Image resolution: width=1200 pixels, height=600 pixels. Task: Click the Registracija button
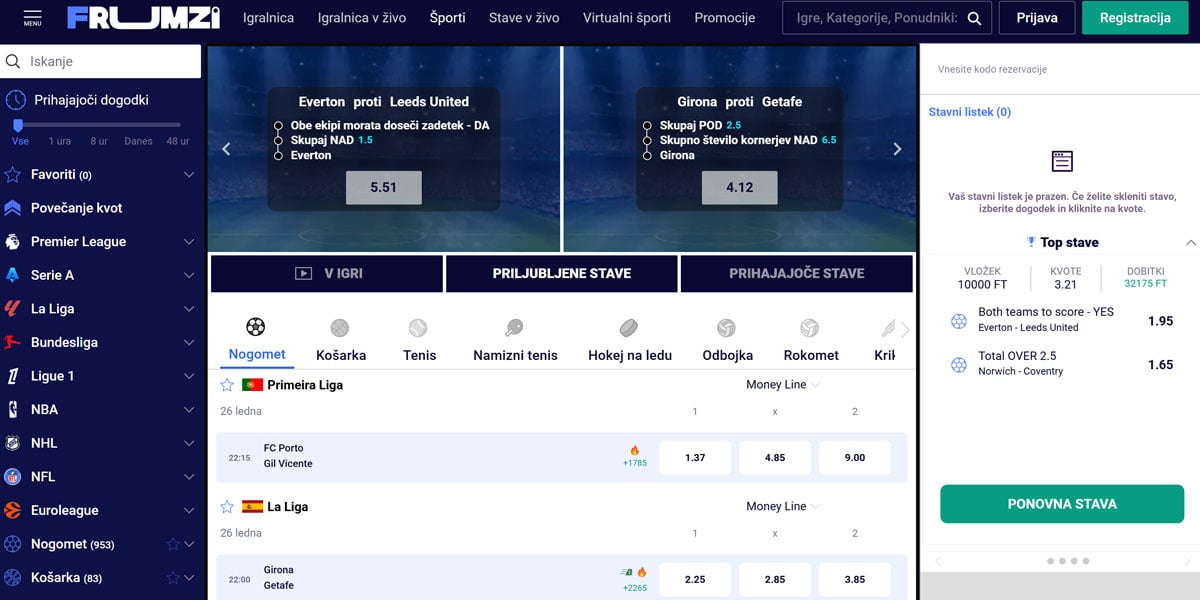(1135, 18)
